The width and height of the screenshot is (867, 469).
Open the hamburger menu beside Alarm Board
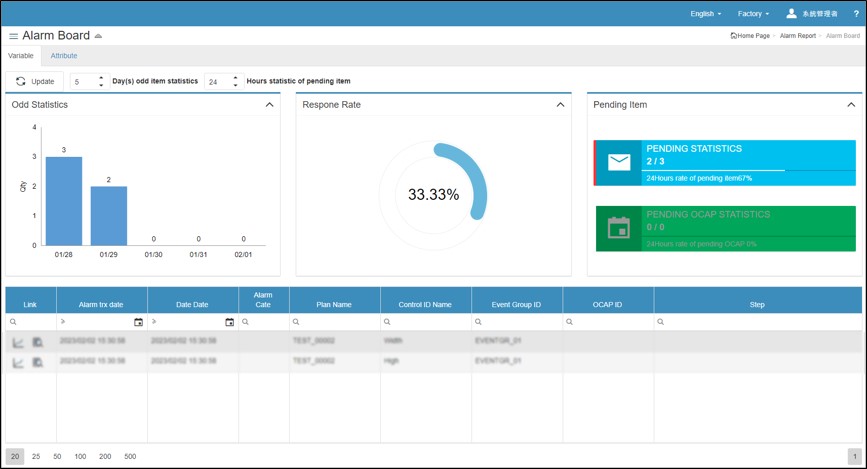[x=13, y=36]
